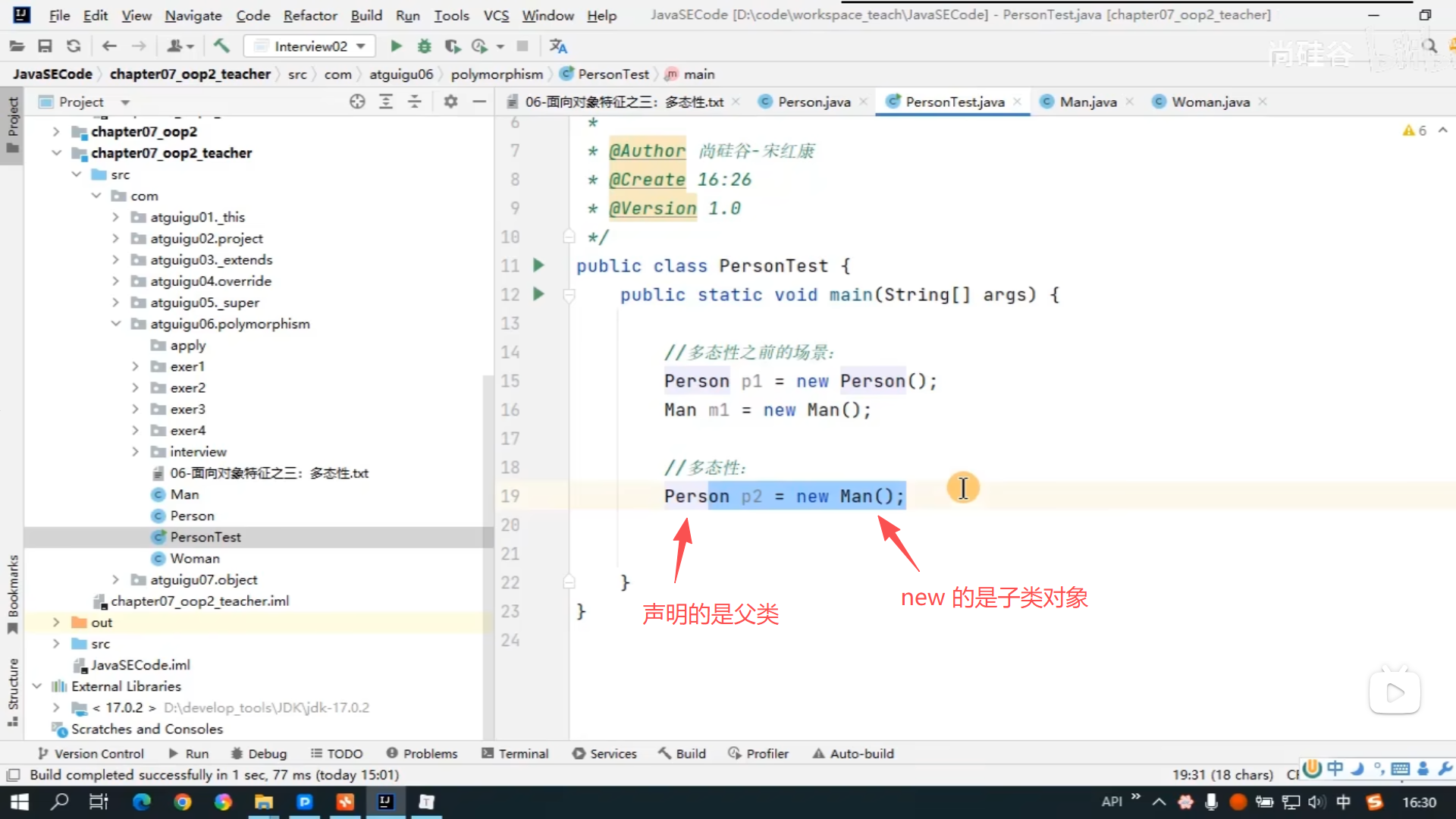Hide the Project tool window with minus

pyautogui.click(x=479, y=102)
